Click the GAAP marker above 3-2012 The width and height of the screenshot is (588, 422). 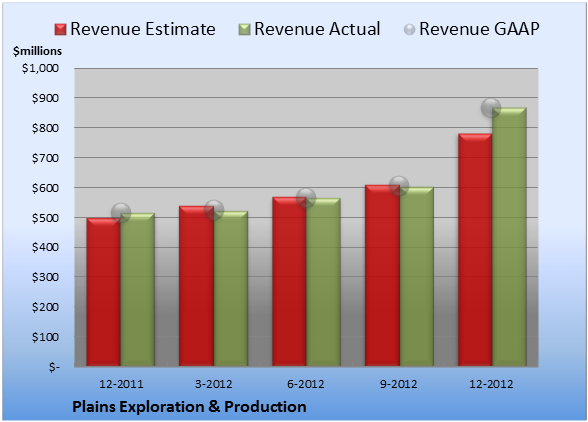pyautogui.click(x=214, y=210)
